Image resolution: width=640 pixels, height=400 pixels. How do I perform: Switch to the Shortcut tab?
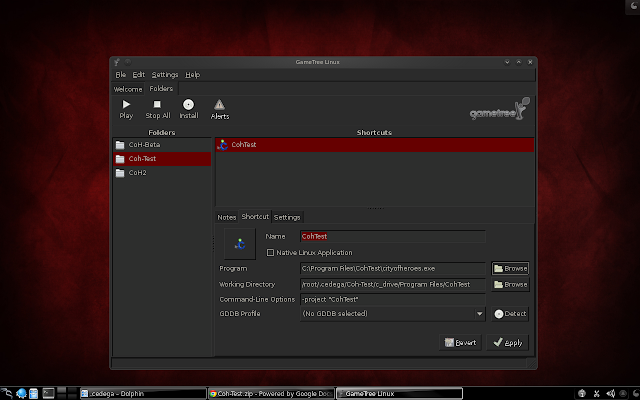pyautogui.click(x=255, y=217)
